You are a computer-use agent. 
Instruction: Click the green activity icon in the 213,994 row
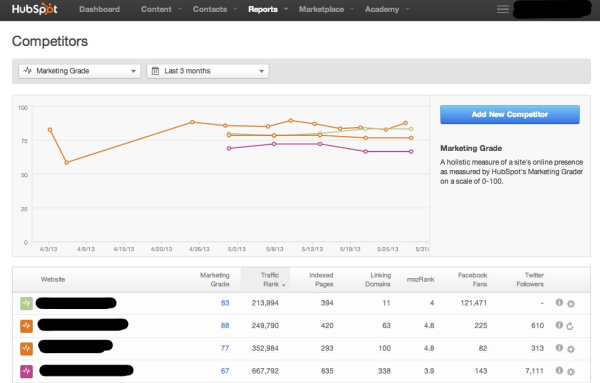[26, 303]
